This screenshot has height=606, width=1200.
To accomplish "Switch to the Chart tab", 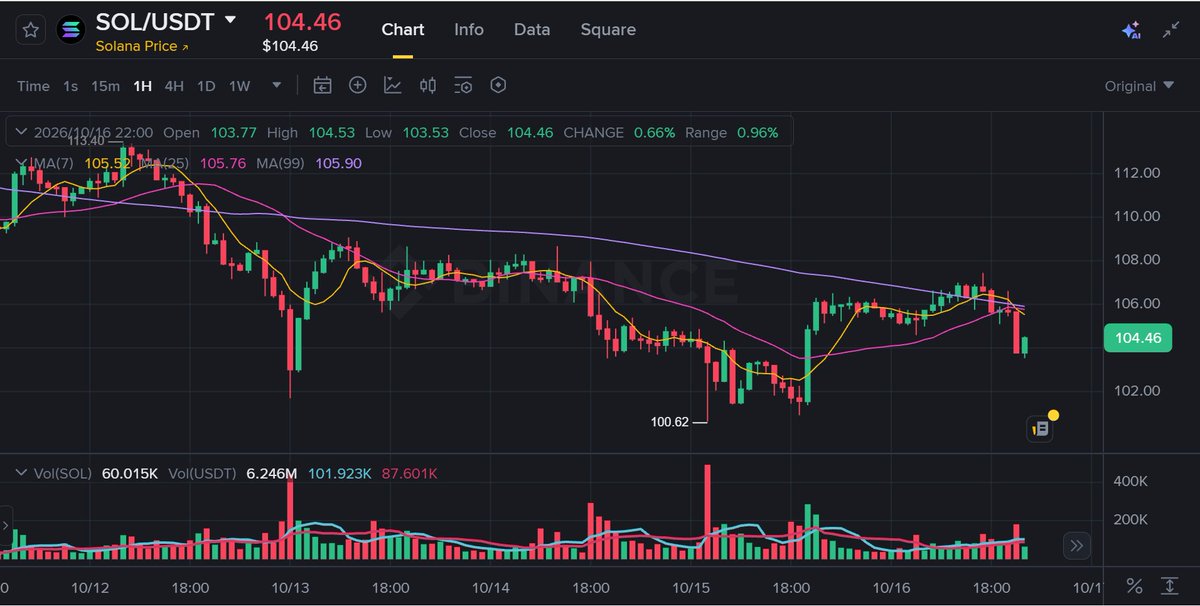I will 403,29.
